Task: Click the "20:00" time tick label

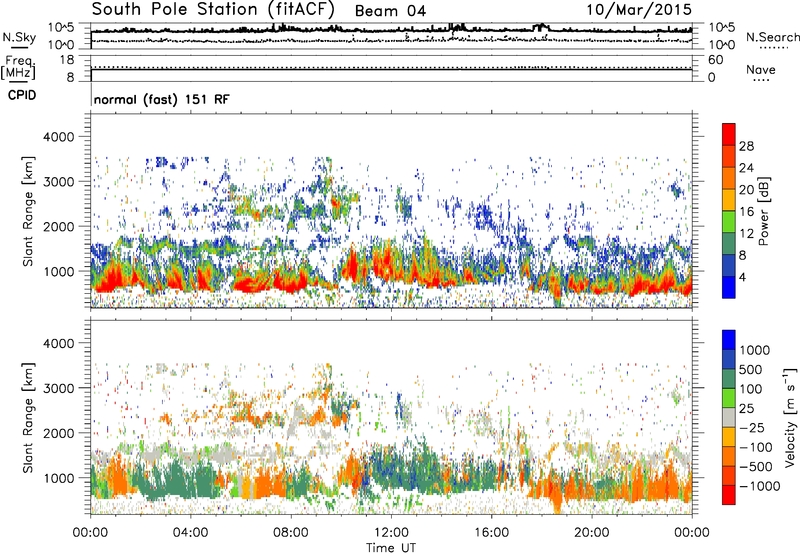Action: (x=591, y=533)
